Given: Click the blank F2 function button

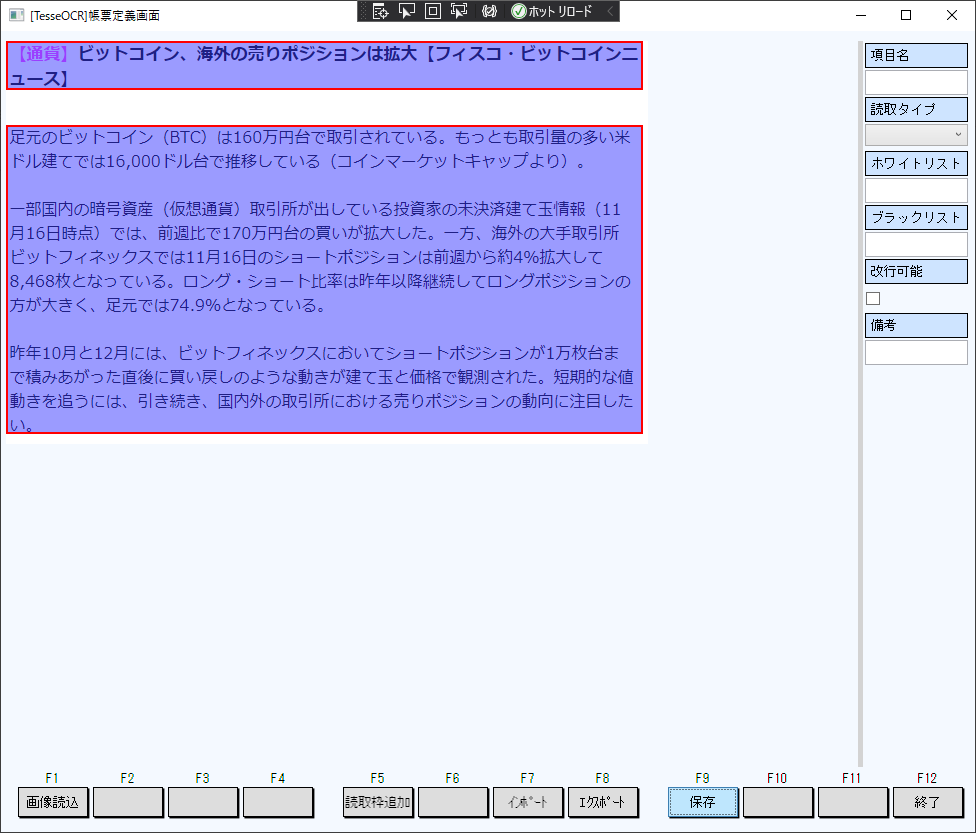Looking at the screenshot, I should pos(128,802).
